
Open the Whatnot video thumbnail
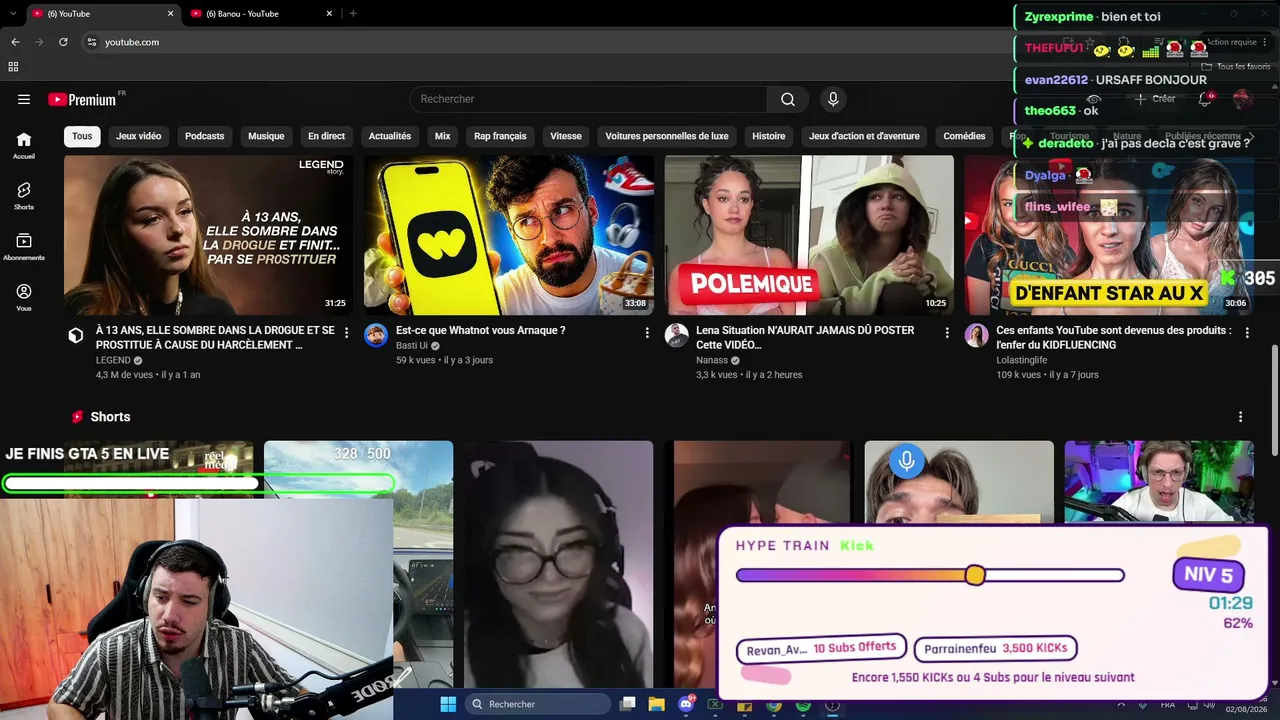509,235
